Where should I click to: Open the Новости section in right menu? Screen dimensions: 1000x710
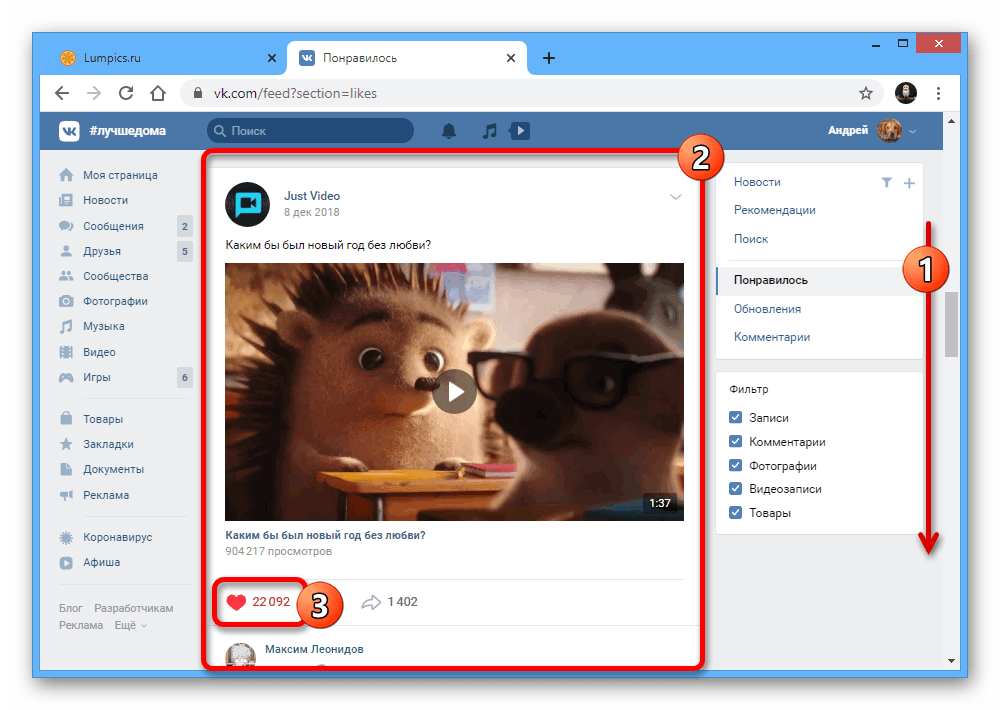click(757, 182)
